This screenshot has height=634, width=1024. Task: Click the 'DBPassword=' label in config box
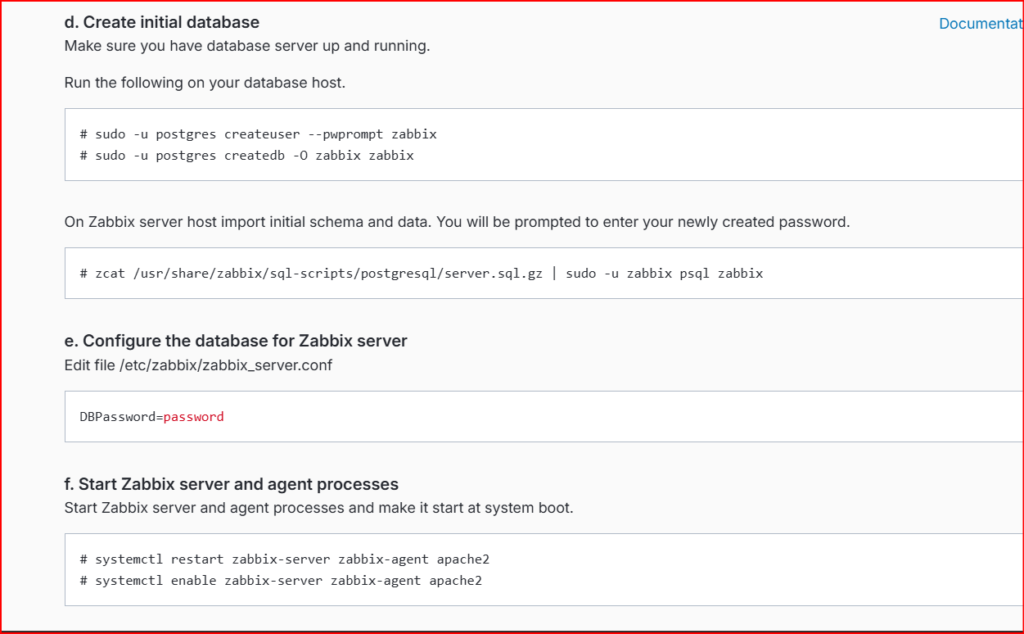pos(121,417)
